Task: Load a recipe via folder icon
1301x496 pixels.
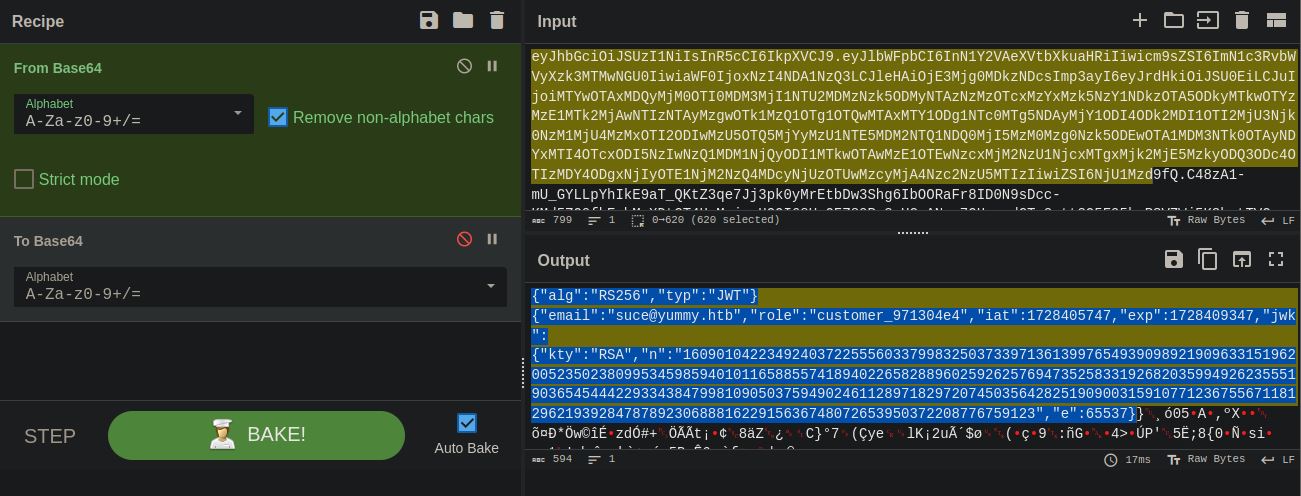Action: (x=463, y=21)
